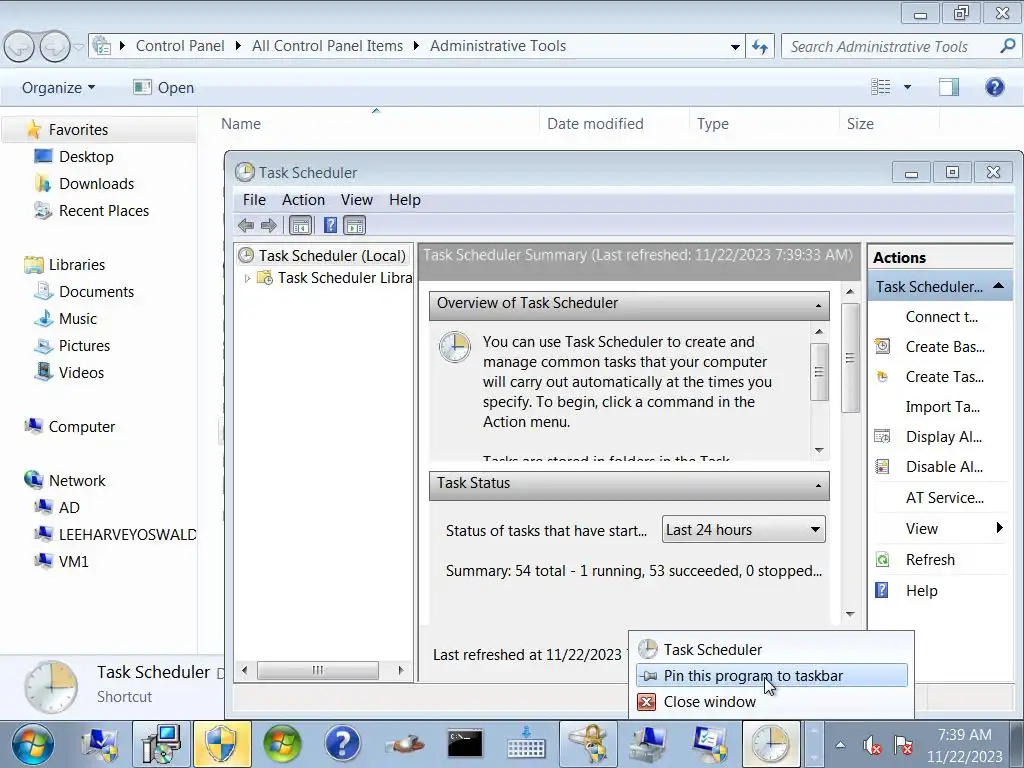
Task: Click Connect to Another Computer action
Action: [940, 317]
